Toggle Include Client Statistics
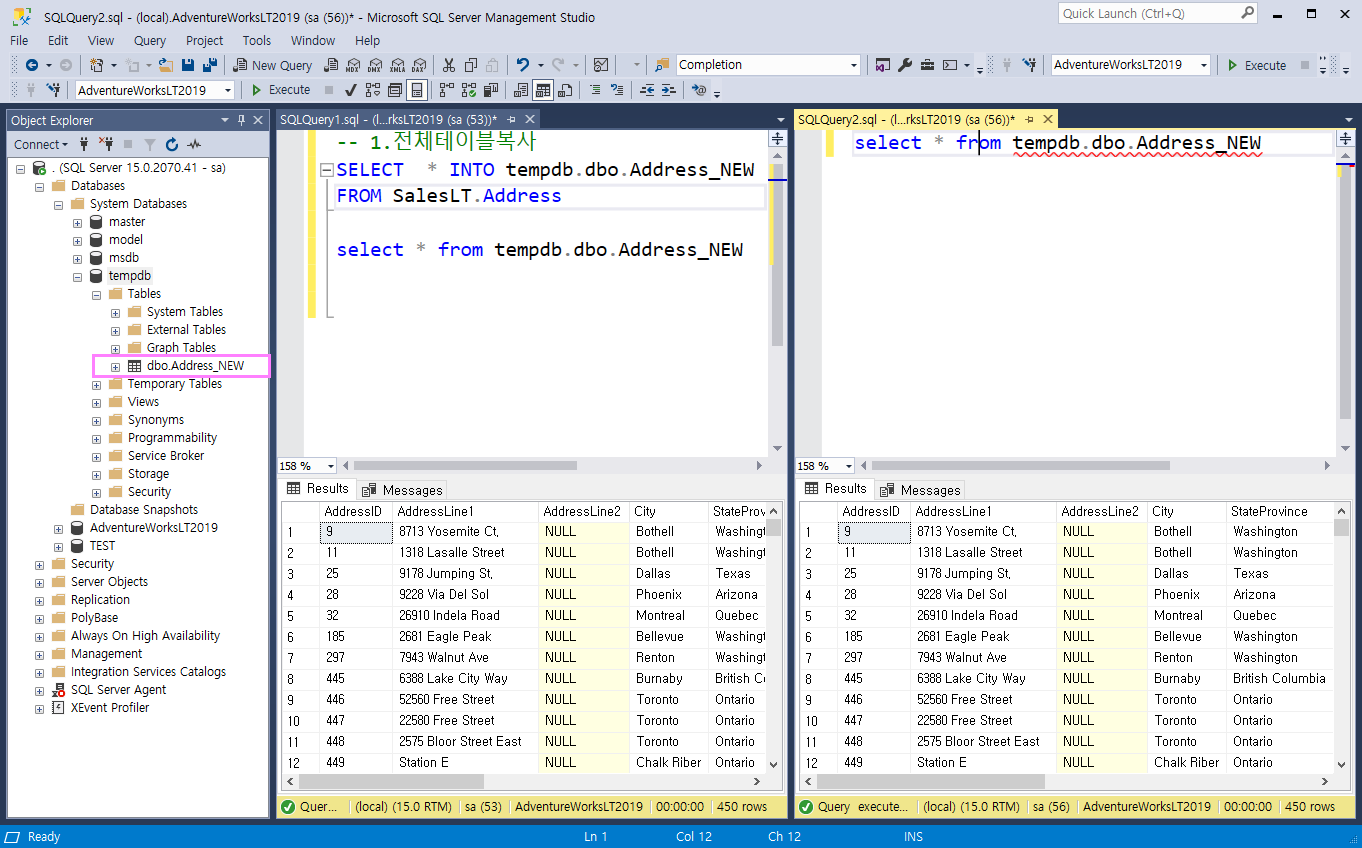The image size is (1362, 848). point(492,90)
